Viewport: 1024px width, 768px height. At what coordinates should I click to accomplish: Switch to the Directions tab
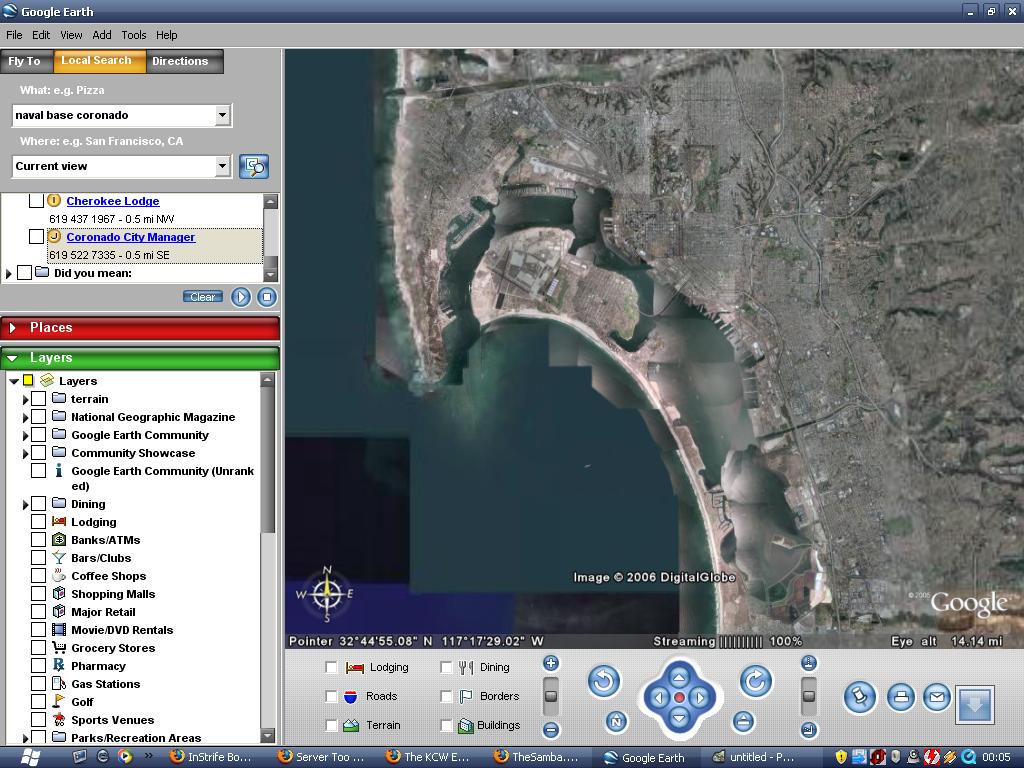coord(180,61)
